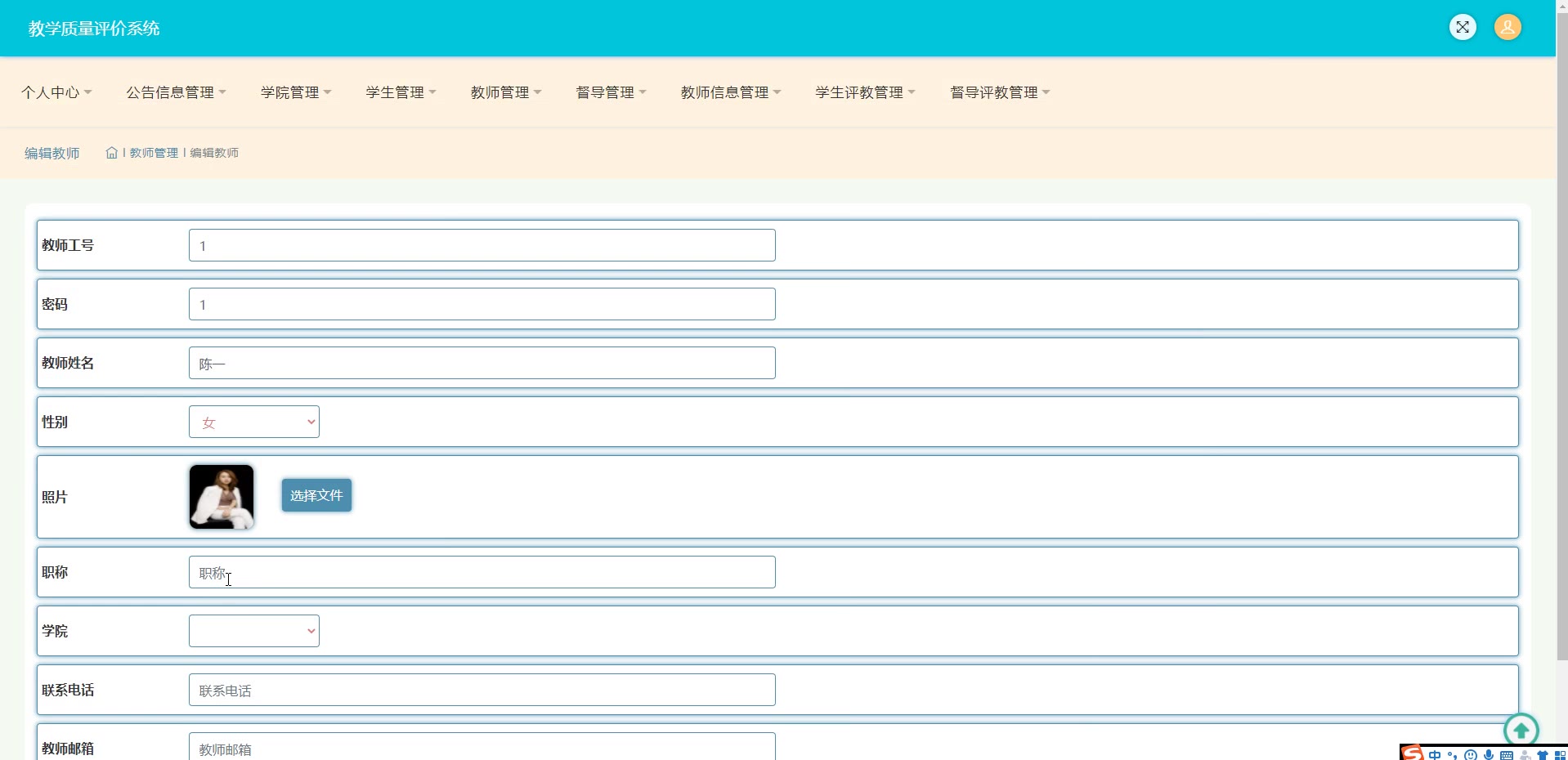Click the 编辑教师 page heading

click(x=52, y=153)
